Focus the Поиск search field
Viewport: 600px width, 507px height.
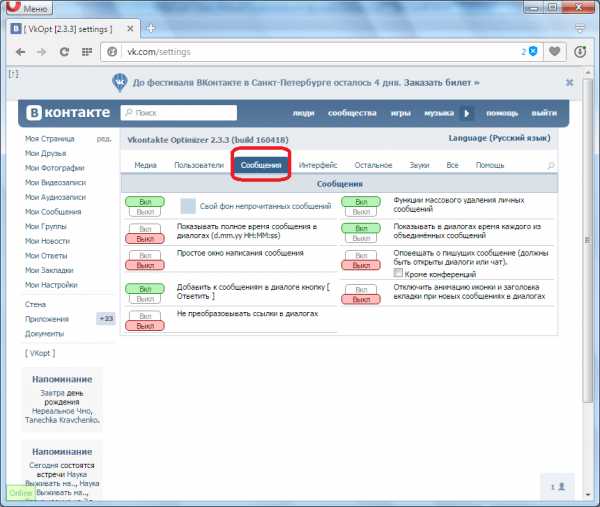pos(179,113)
